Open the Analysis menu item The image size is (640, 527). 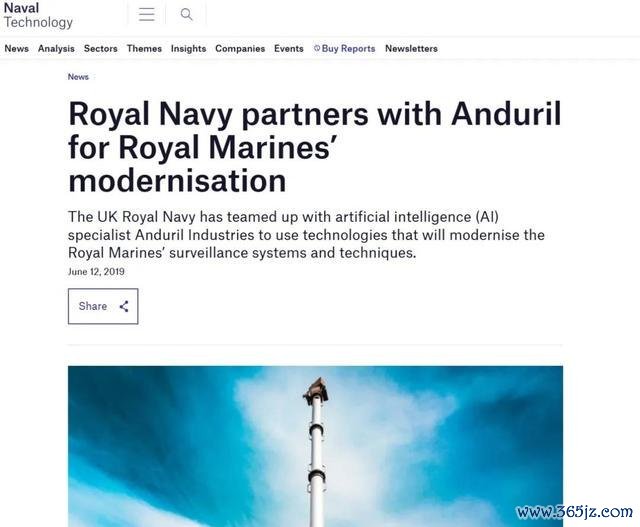[56, 49]
